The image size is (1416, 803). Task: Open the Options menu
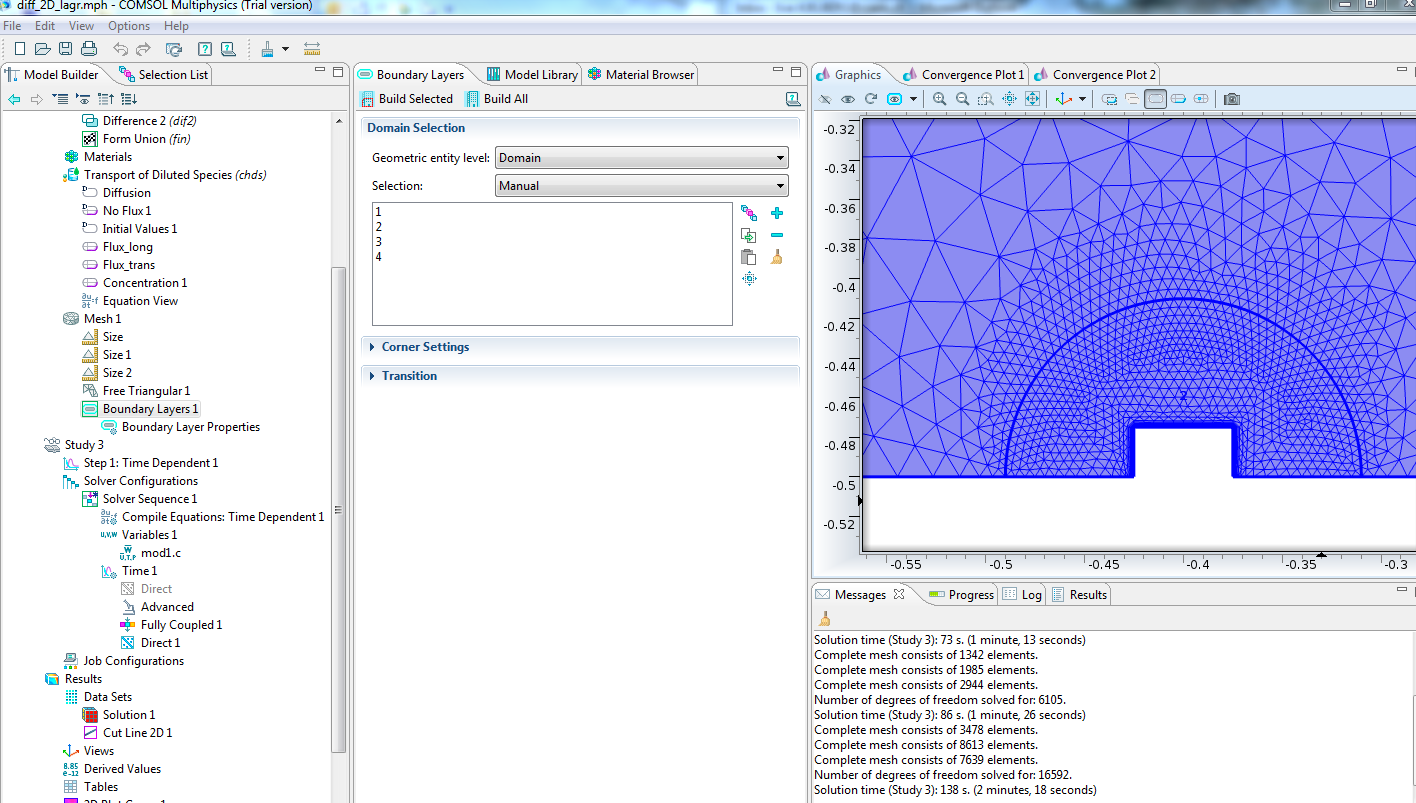click(128, 26)
